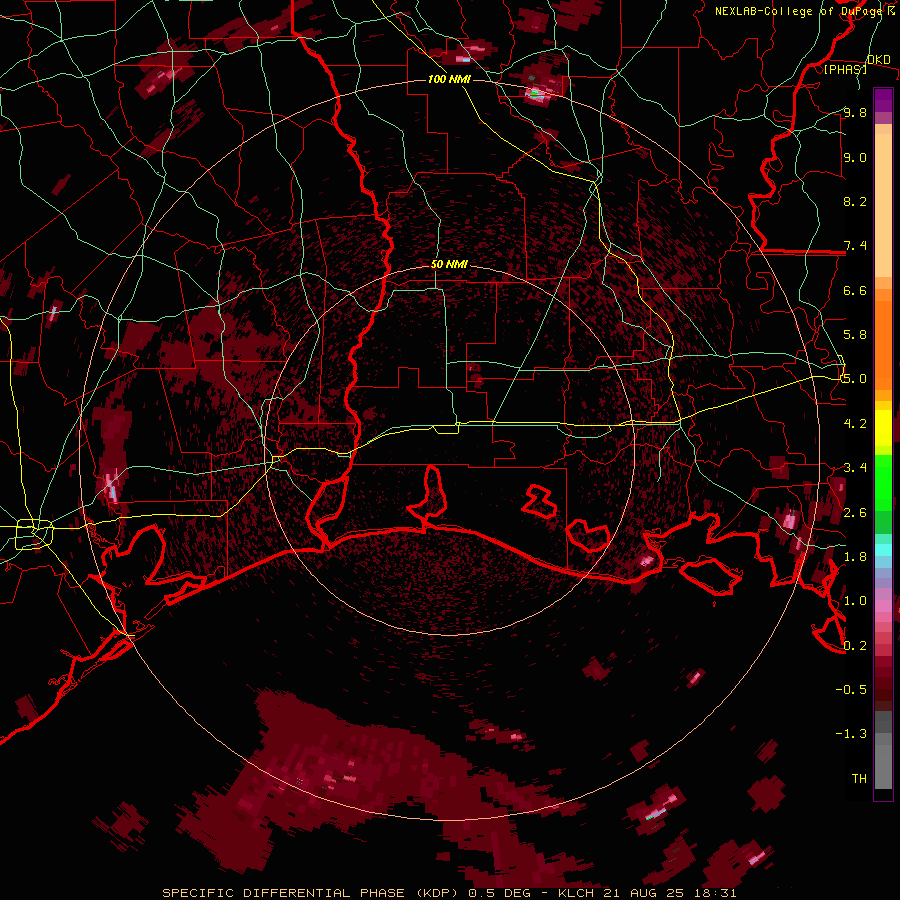Image resolution: width=900 pixels, height=900 pixels.
Task: Click the 8.2 scale value
Action: [x=855, y=201]
